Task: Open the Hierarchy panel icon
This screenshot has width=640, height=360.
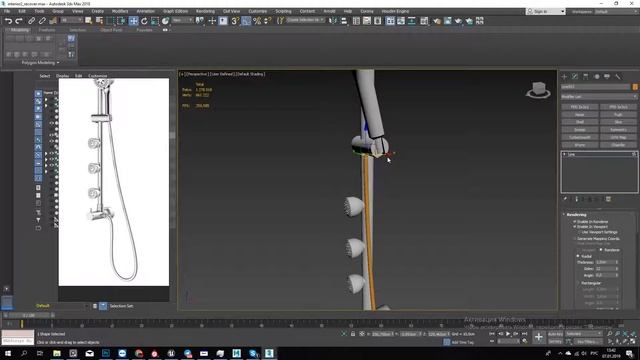Action: (586, 76)
